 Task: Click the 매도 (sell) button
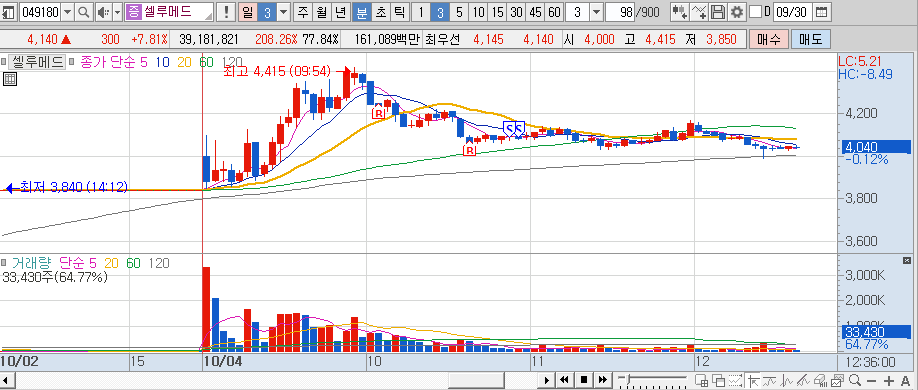point(810,39)
